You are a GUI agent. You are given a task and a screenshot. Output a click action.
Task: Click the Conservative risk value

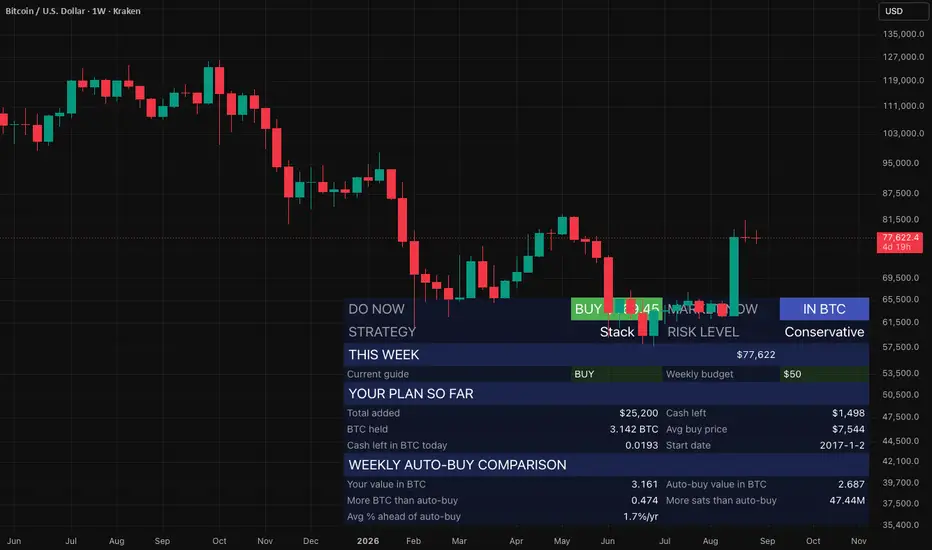pos(824,332)
